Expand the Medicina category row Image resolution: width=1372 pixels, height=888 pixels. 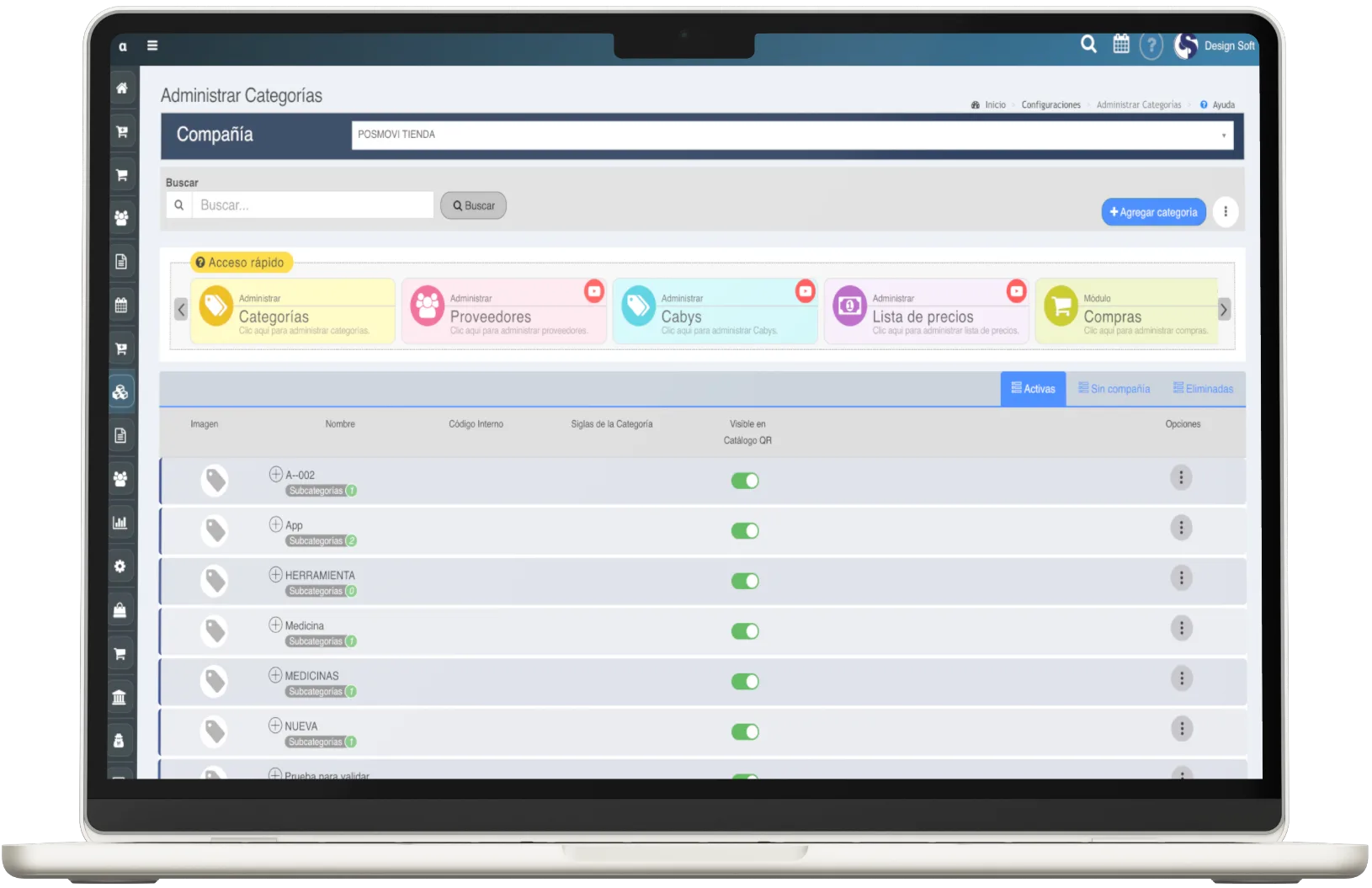275,625
